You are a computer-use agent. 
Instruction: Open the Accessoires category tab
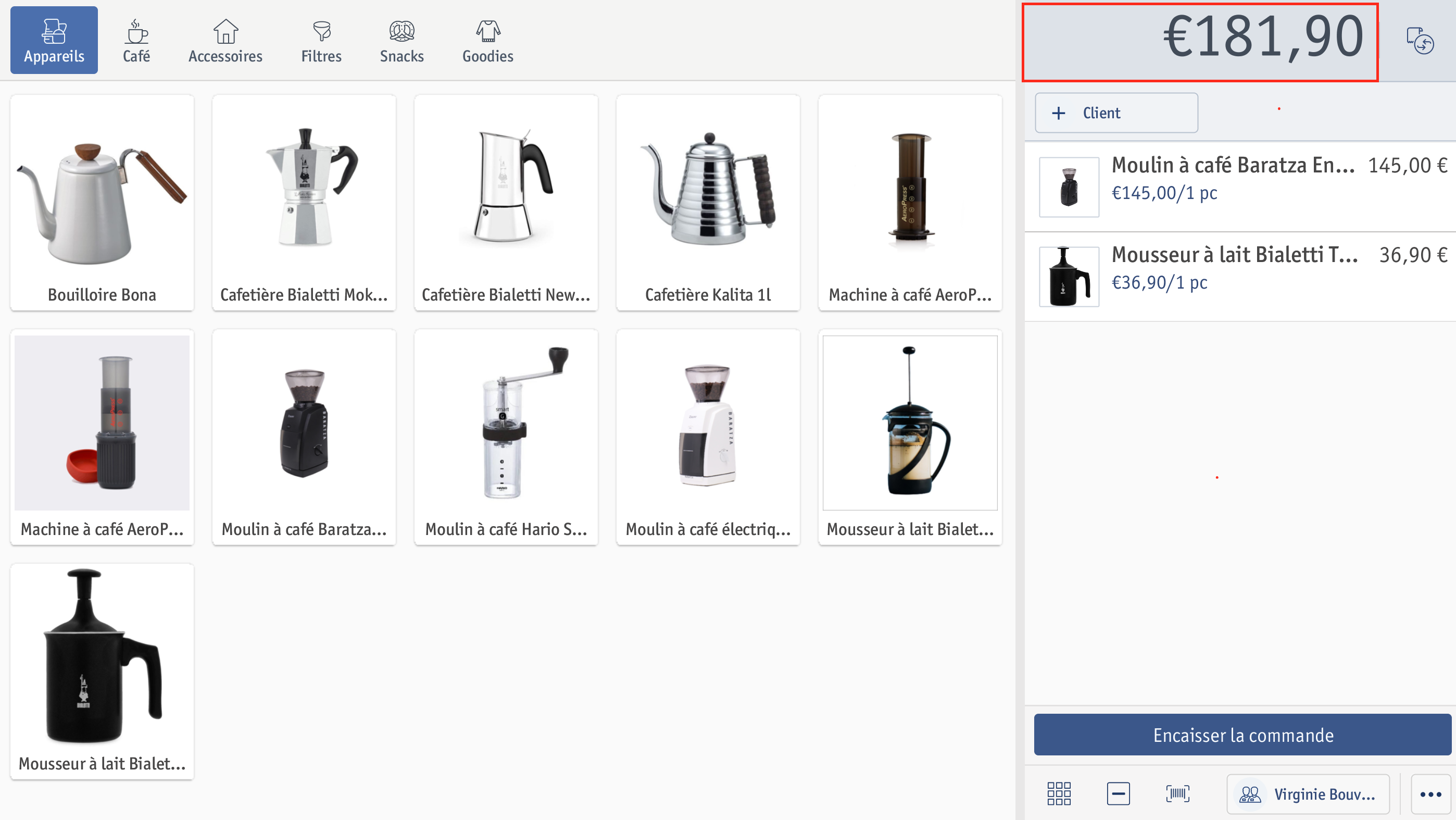[x=225, y=40]
